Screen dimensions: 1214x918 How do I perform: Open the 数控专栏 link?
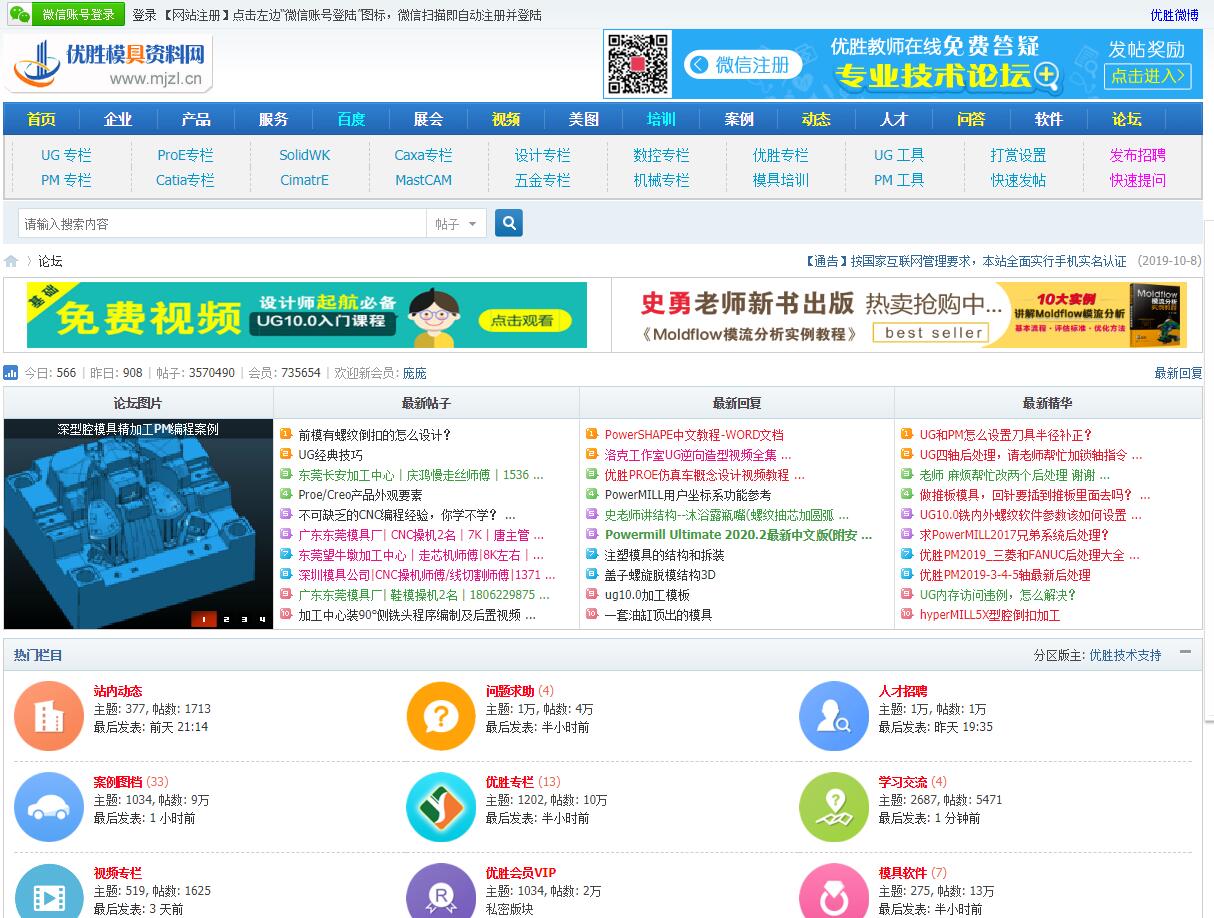point(661,155)
